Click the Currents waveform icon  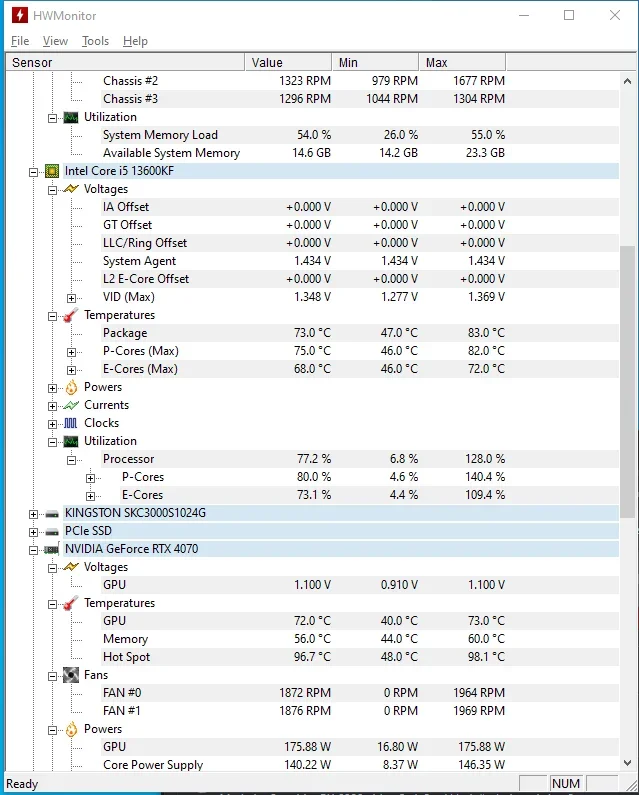click(71, 405)
